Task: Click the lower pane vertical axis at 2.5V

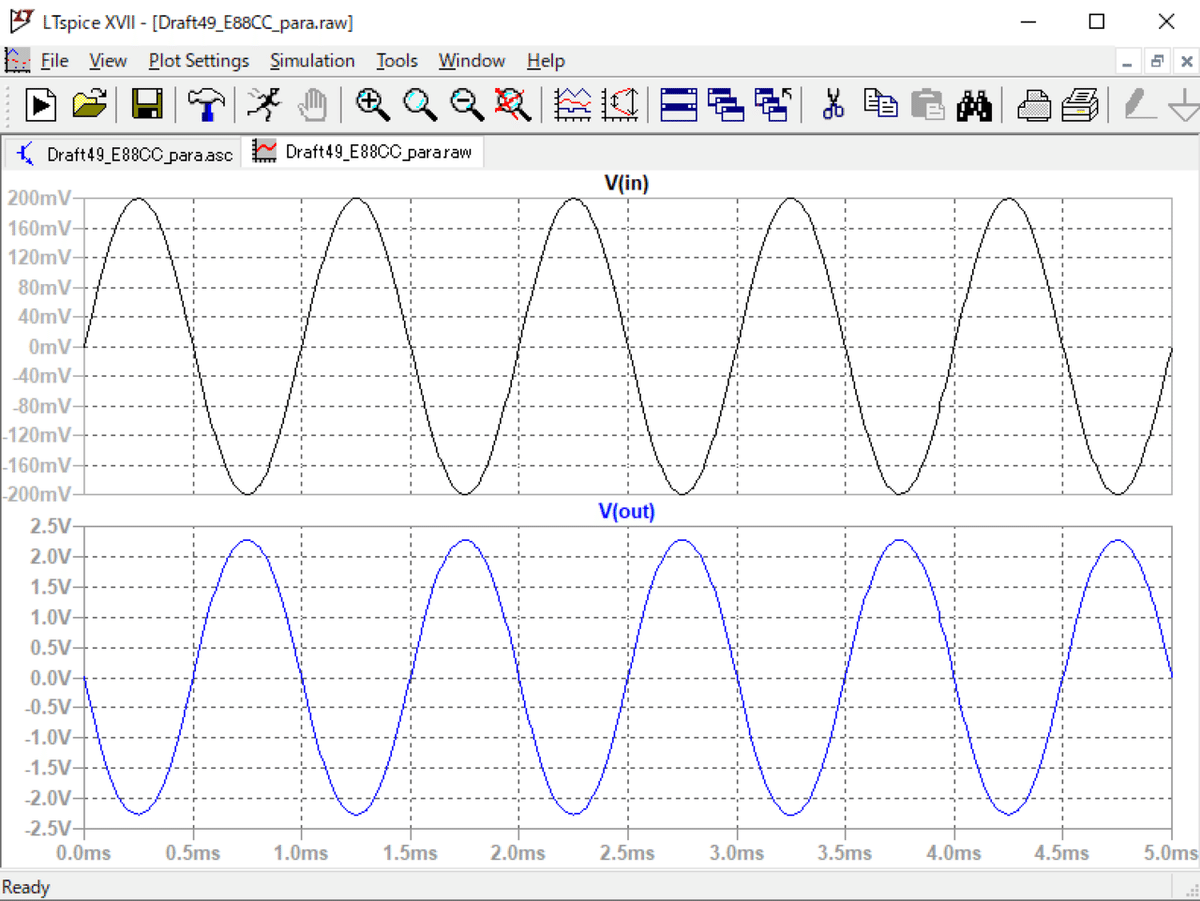Action: pos(51,526)
